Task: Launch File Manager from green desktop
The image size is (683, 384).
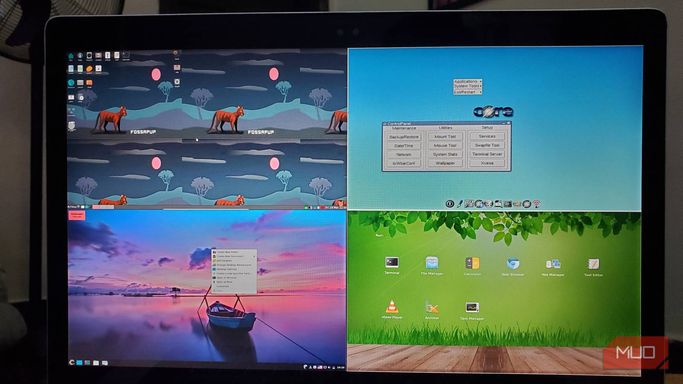Action: tap(432, 263)
